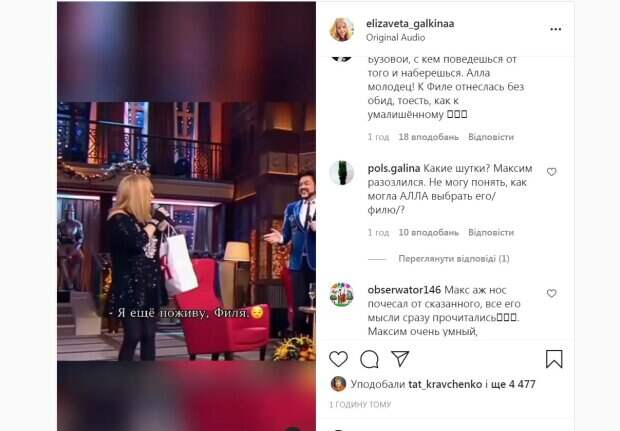The image size is (620, 431).
Task: Open obserwator146 avatar
Action: point(341,294)
